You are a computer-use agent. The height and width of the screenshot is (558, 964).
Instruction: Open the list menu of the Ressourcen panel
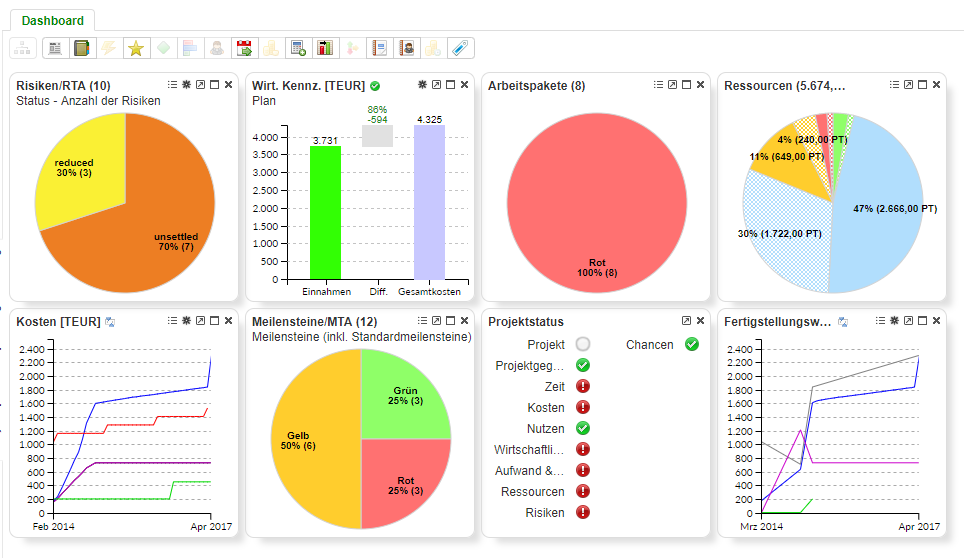(894, 85)
